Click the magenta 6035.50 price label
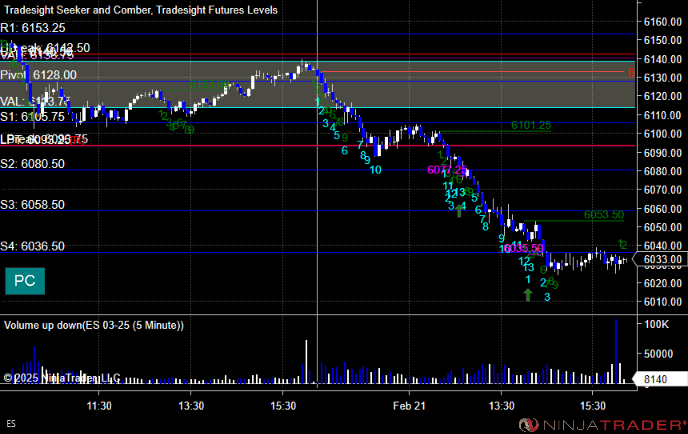Viewport: 688px width, 434px height. [x=524, y=248]
